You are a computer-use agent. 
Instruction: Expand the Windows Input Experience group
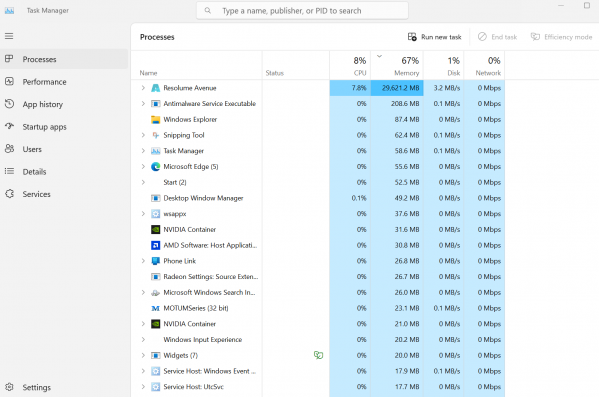143,339
